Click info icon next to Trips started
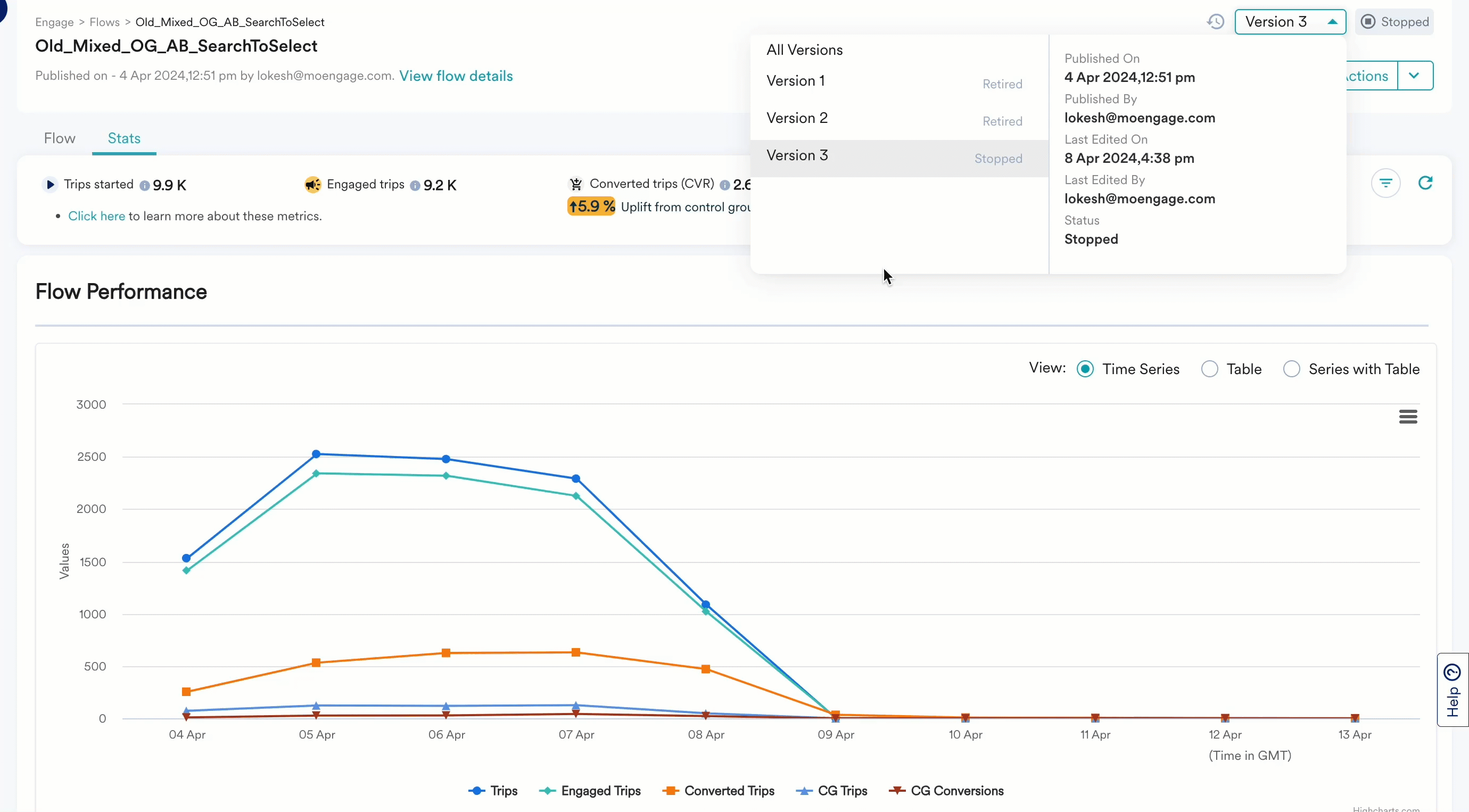This screenshot has width=1469, height=812. click(144, 185)
